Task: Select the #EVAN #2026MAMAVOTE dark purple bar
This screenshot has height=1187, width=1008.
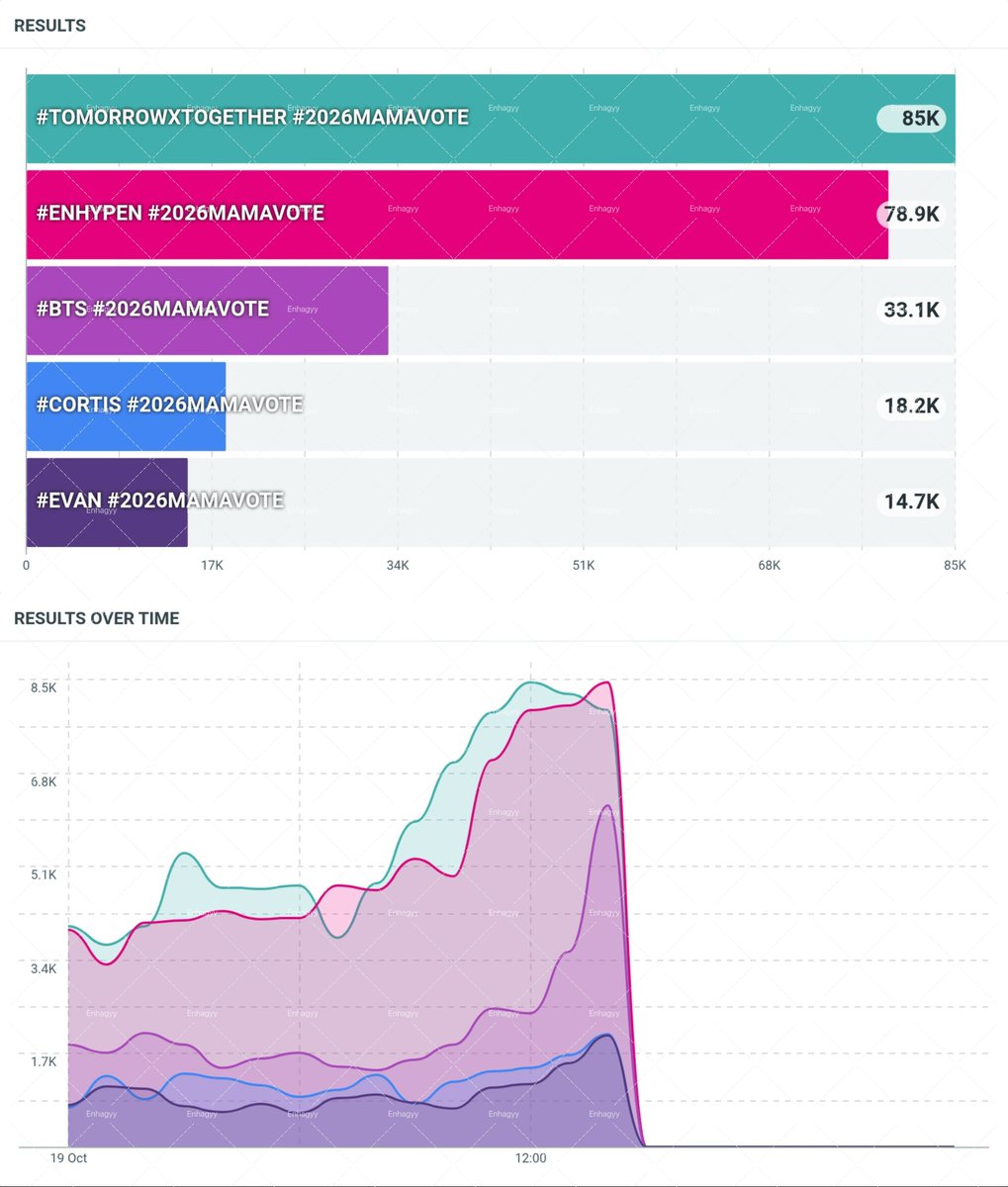Action: (107, 502)
